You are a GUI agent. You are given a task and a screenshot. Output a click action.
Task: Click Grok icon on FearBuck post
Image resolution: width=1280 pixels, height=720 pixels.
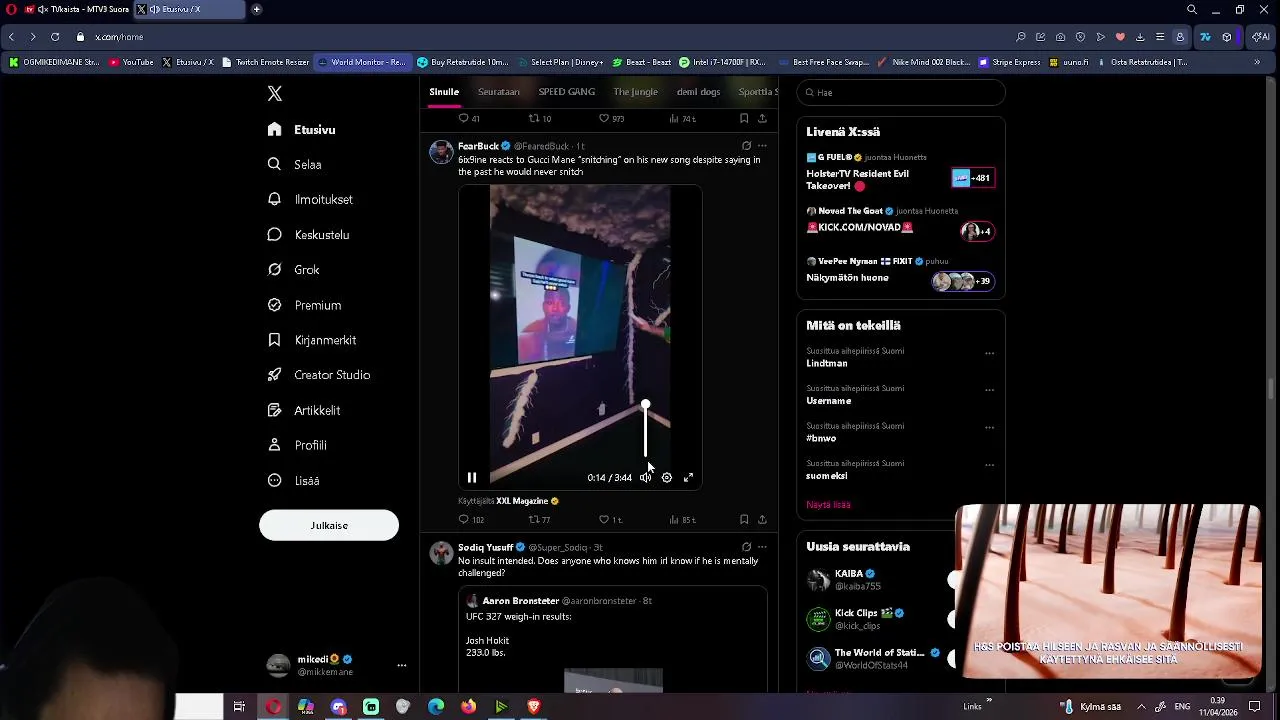click(x=746, y=146)
